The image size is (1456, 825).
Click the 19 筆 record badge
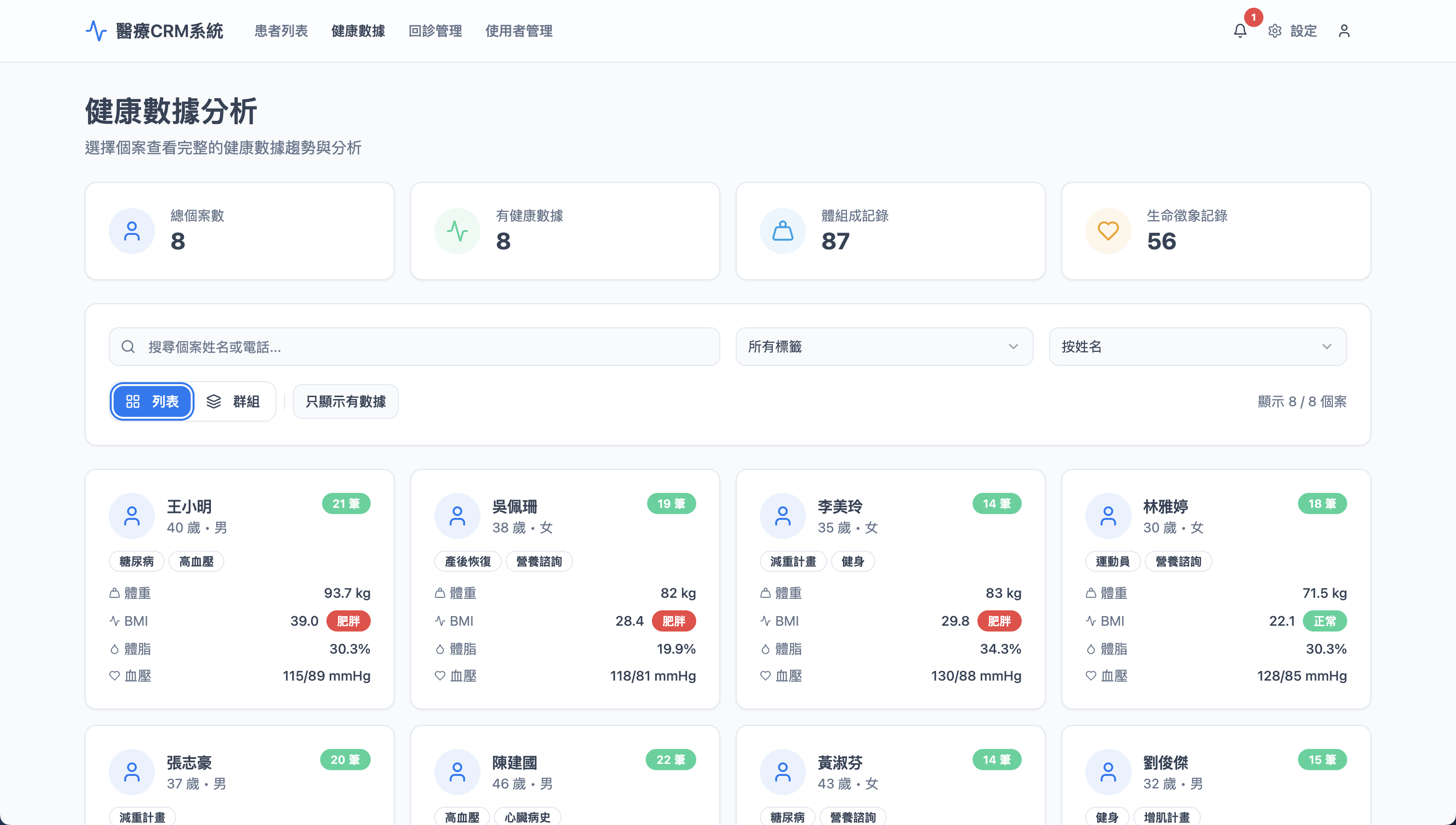(x=671, y=503)
